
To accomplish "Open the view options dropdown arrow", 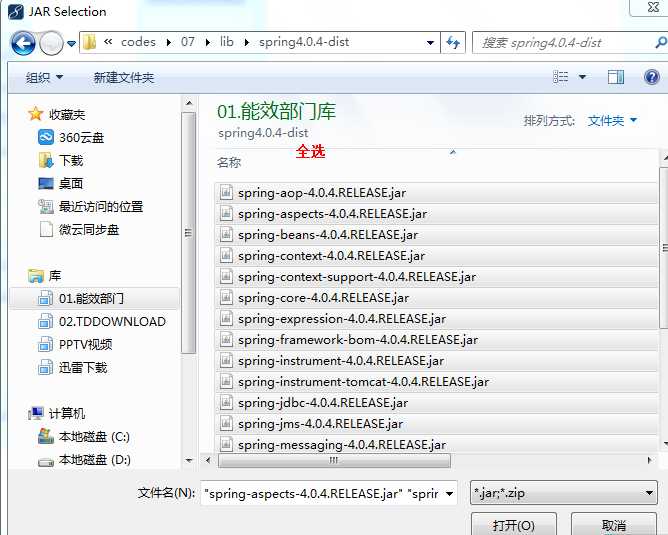I will 582,77.
